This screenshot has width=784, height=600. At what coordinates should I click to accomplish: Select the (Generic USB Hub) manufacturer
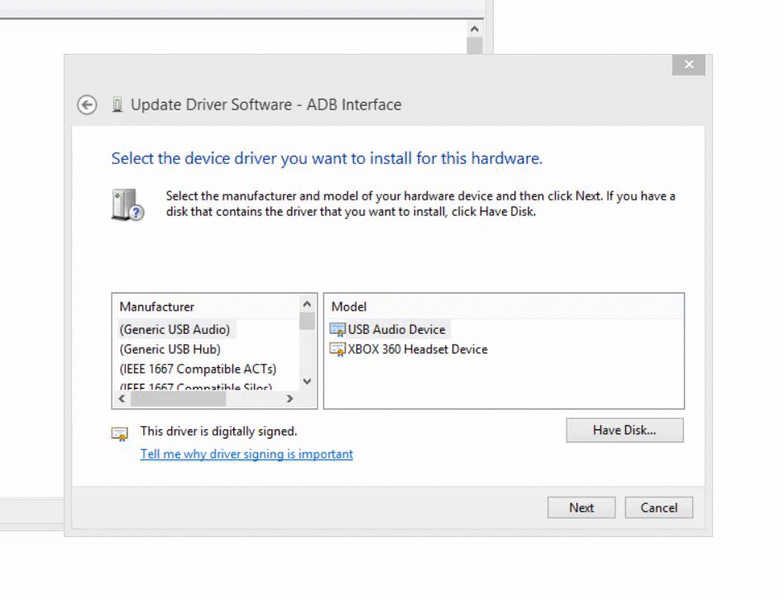pos(170,349)
